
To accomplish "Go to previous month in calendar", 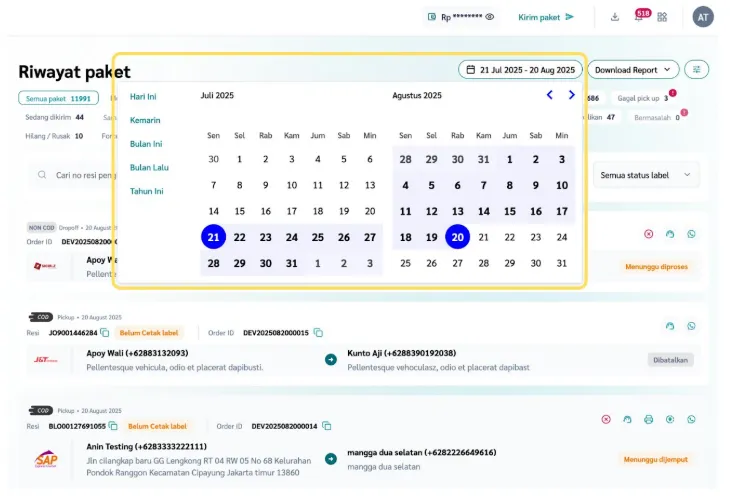I will pos(549,95).
